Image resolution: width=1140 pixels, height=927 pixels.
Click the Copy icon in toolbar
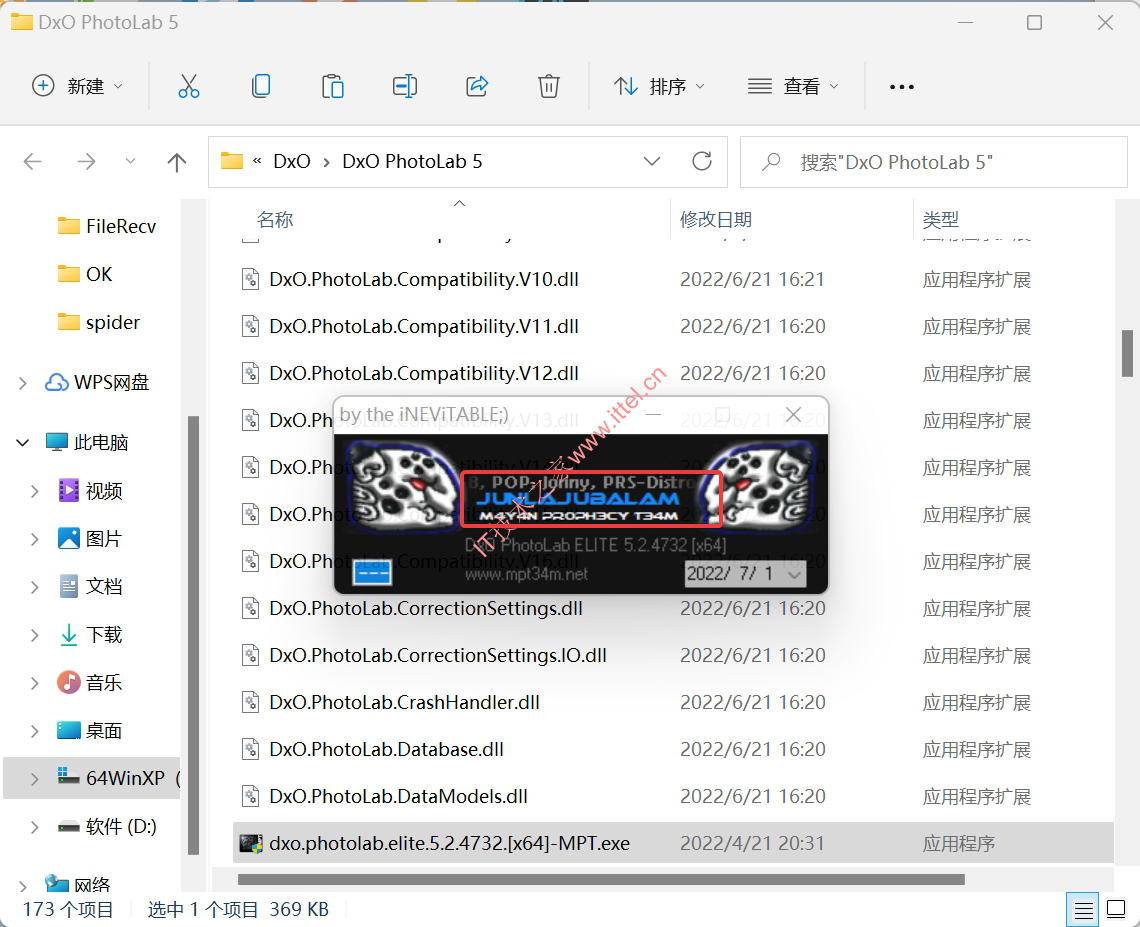pyautogui.click(x=261, y=87)
